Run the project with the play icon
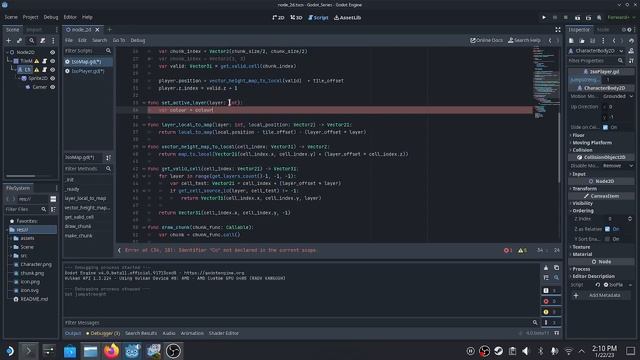The height and width of the screenshot is (360, 640). tap(544, 18)
